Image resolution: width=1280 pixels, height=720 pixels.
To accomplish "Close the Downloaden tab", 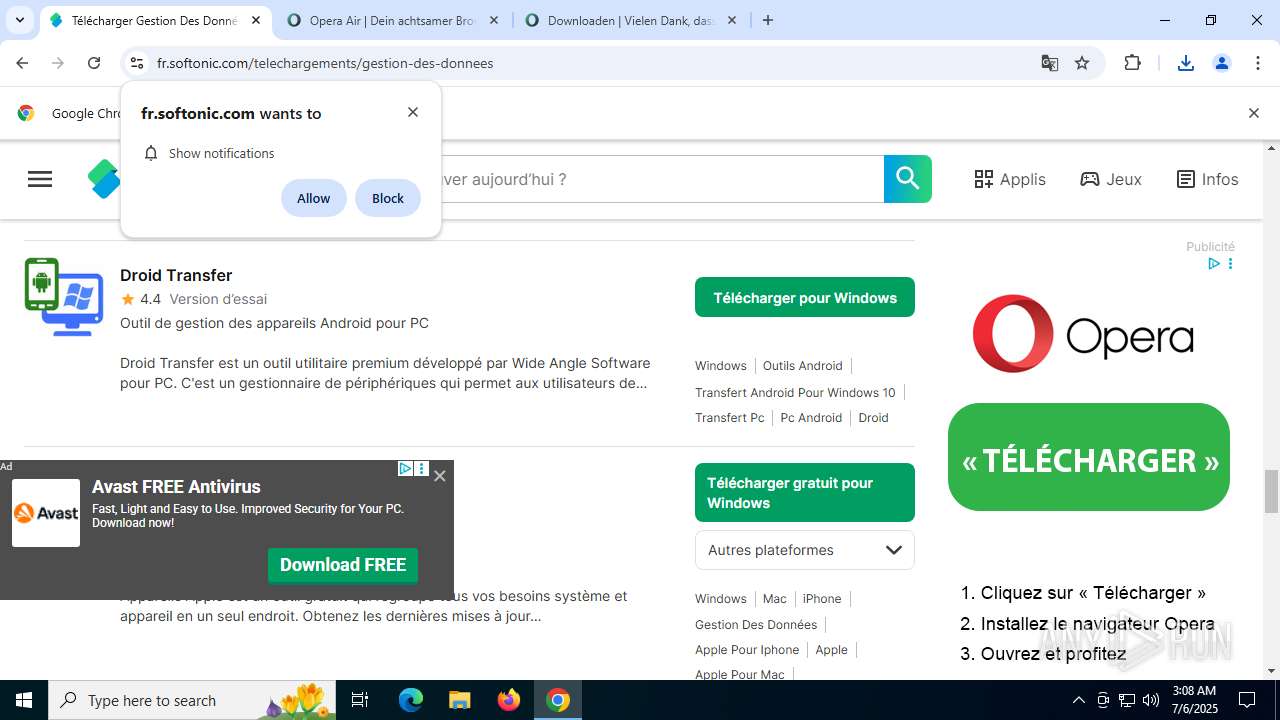I will tap(732, 20).
